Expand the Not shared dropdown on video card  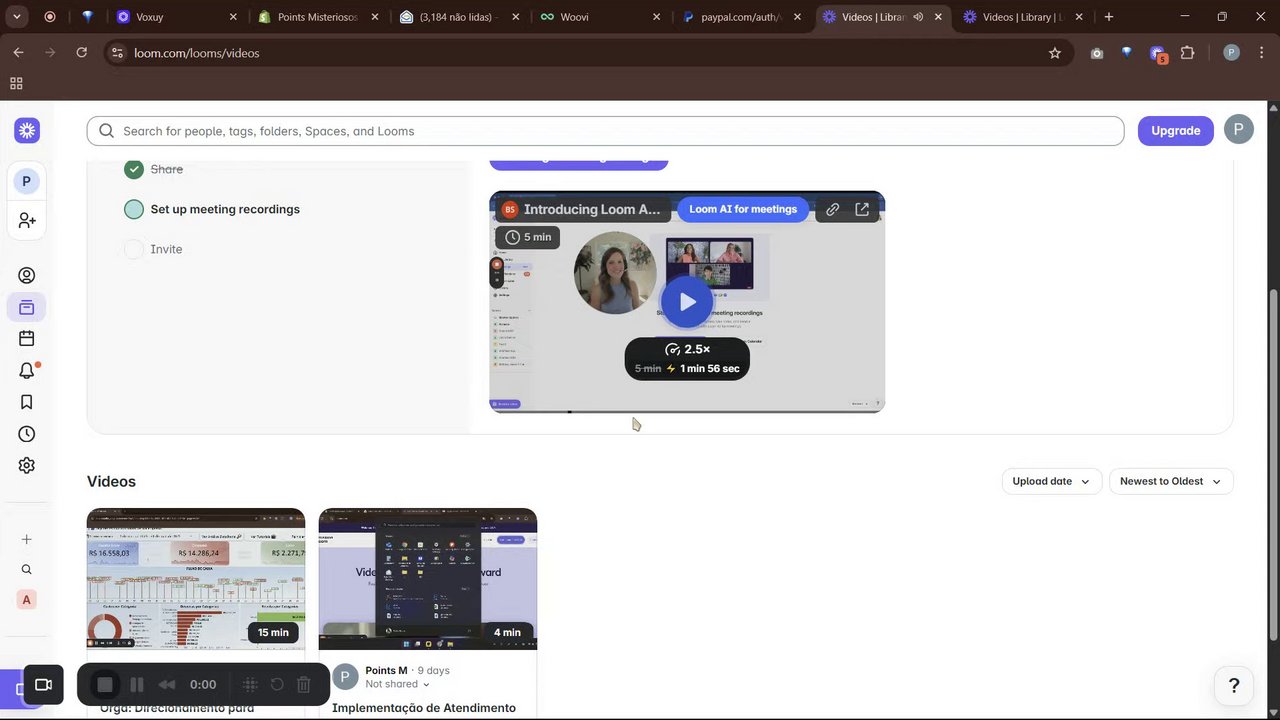tap(397, 684)
